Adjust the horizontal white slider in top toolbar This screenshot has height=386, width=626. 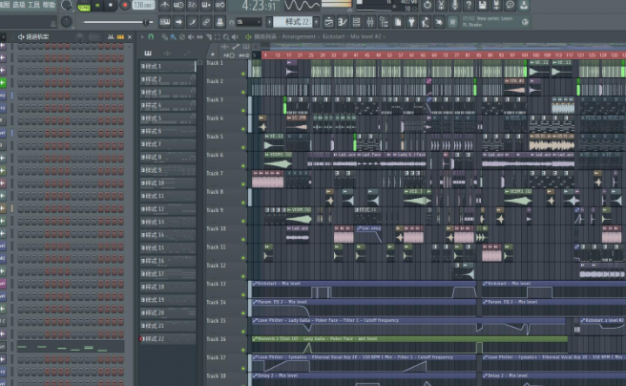(118, 22)
